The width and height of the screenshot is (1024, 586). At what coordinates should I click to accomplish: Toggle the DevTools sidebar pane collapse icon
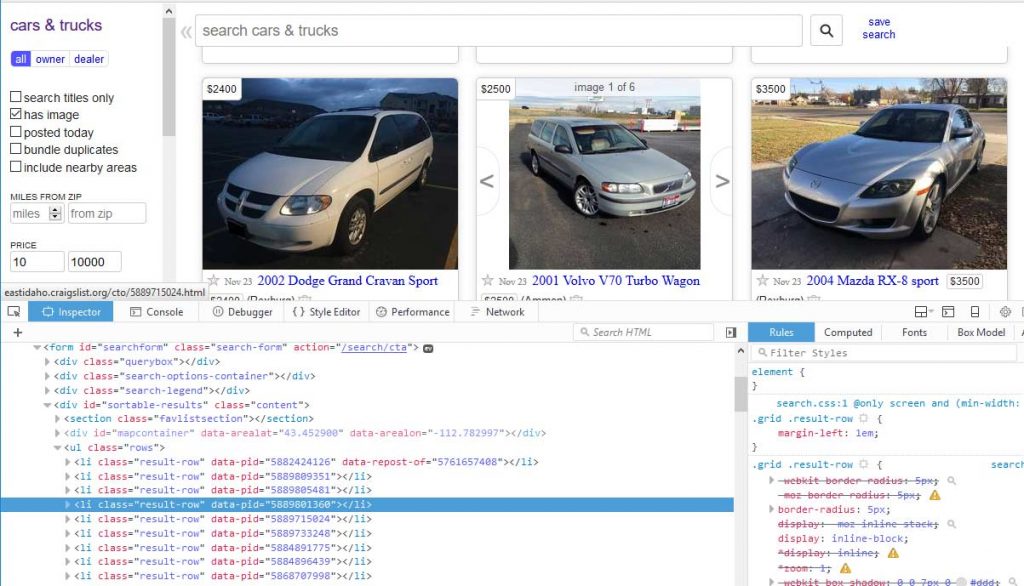pos(731,332)
